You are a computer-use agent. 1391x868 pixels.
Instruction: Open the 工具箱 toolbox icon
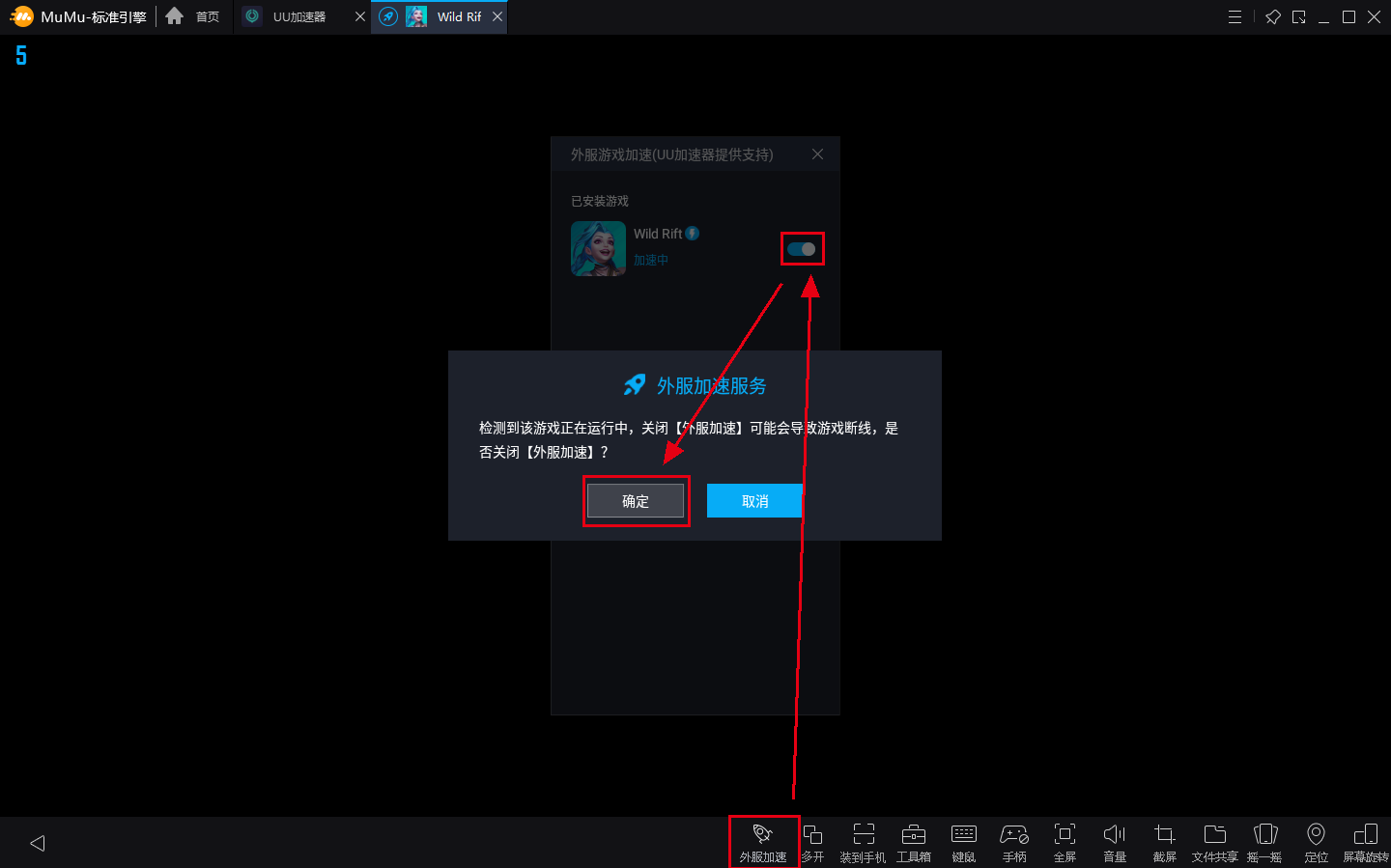tap(913, 840)
